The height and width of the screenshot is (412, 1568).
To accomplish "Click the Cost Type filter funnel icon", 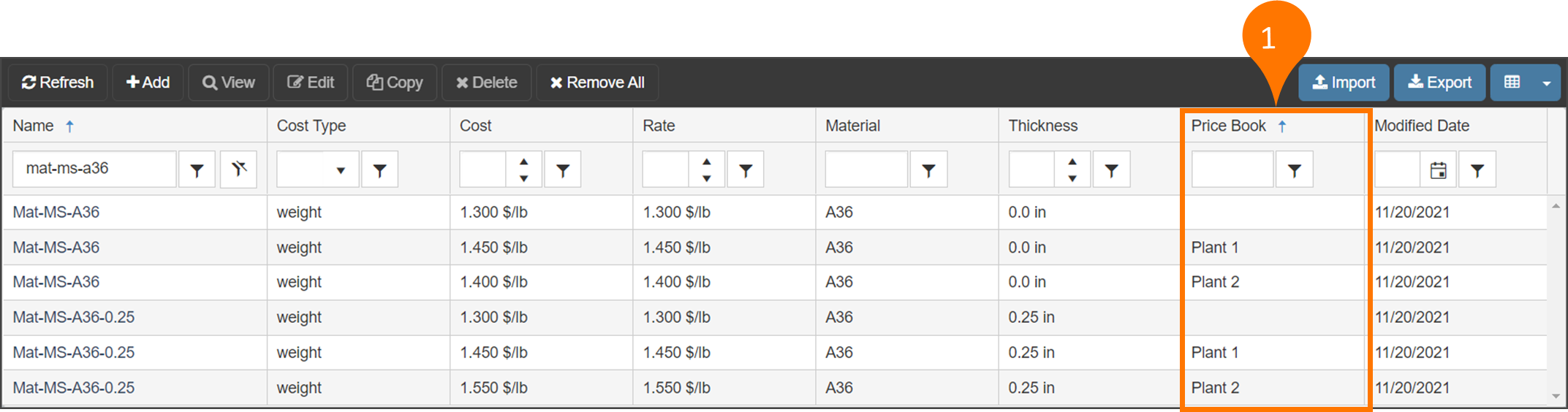I will click(379, 170).
